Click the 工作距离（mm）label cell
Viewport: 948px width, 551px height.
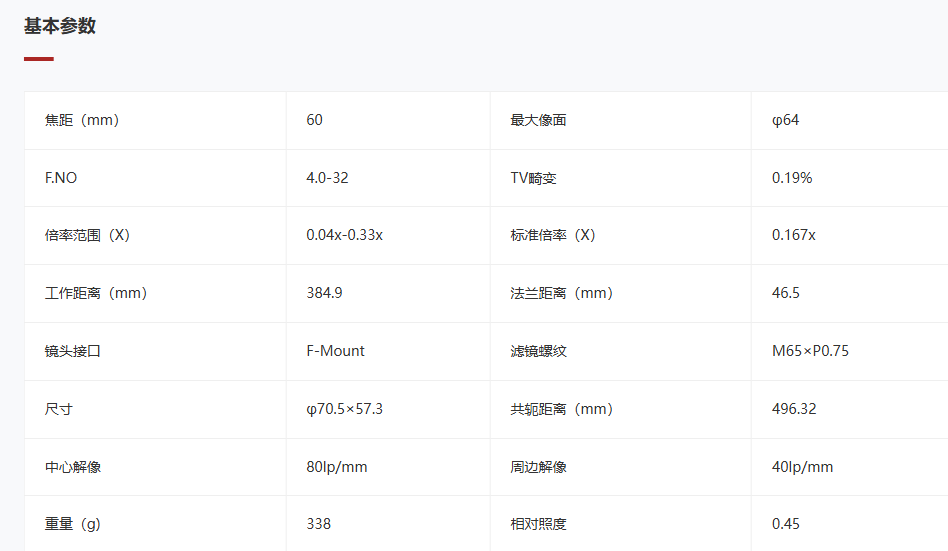(x=155, y=293)
